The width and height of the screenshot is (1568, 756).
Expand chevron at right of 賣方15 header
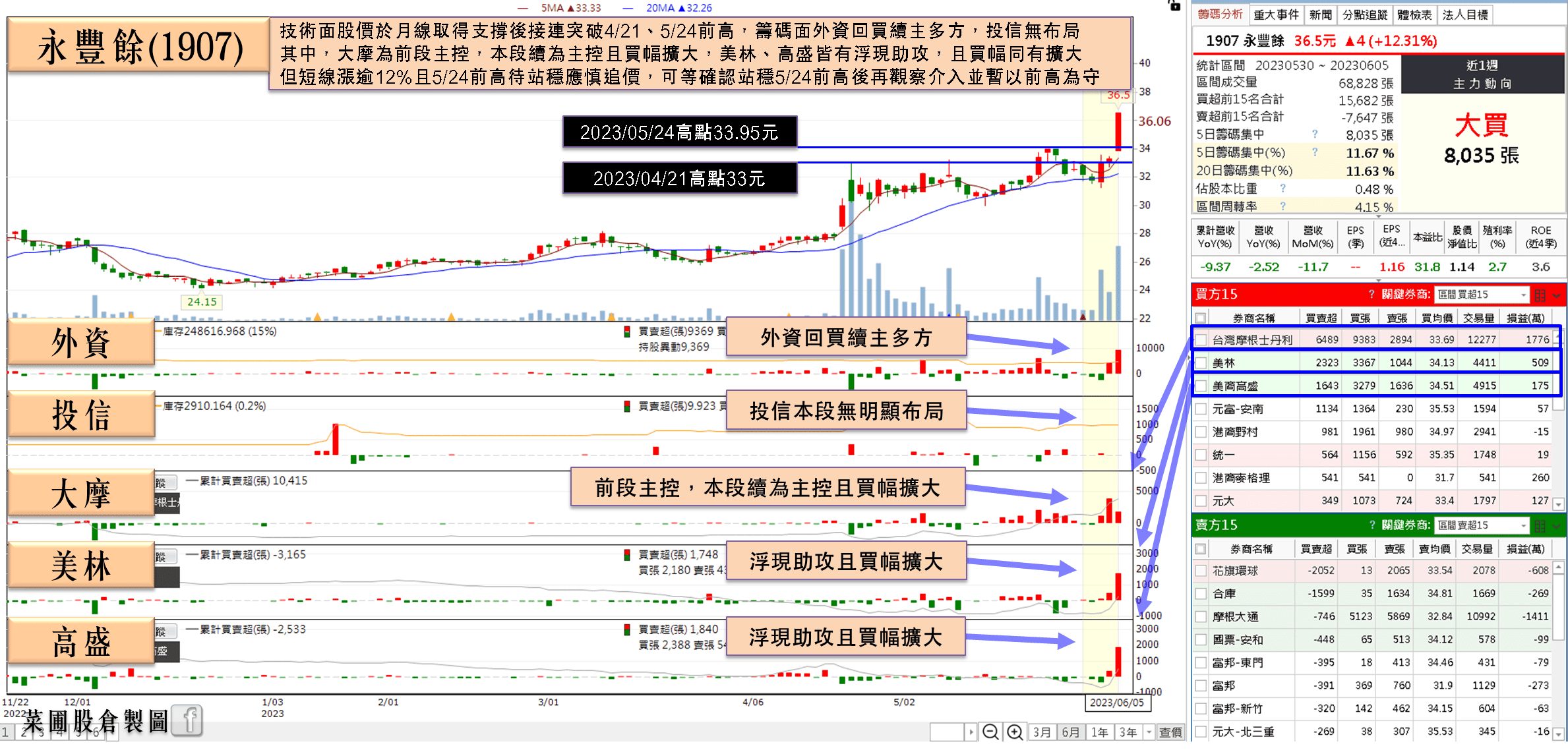[1557, 526]
